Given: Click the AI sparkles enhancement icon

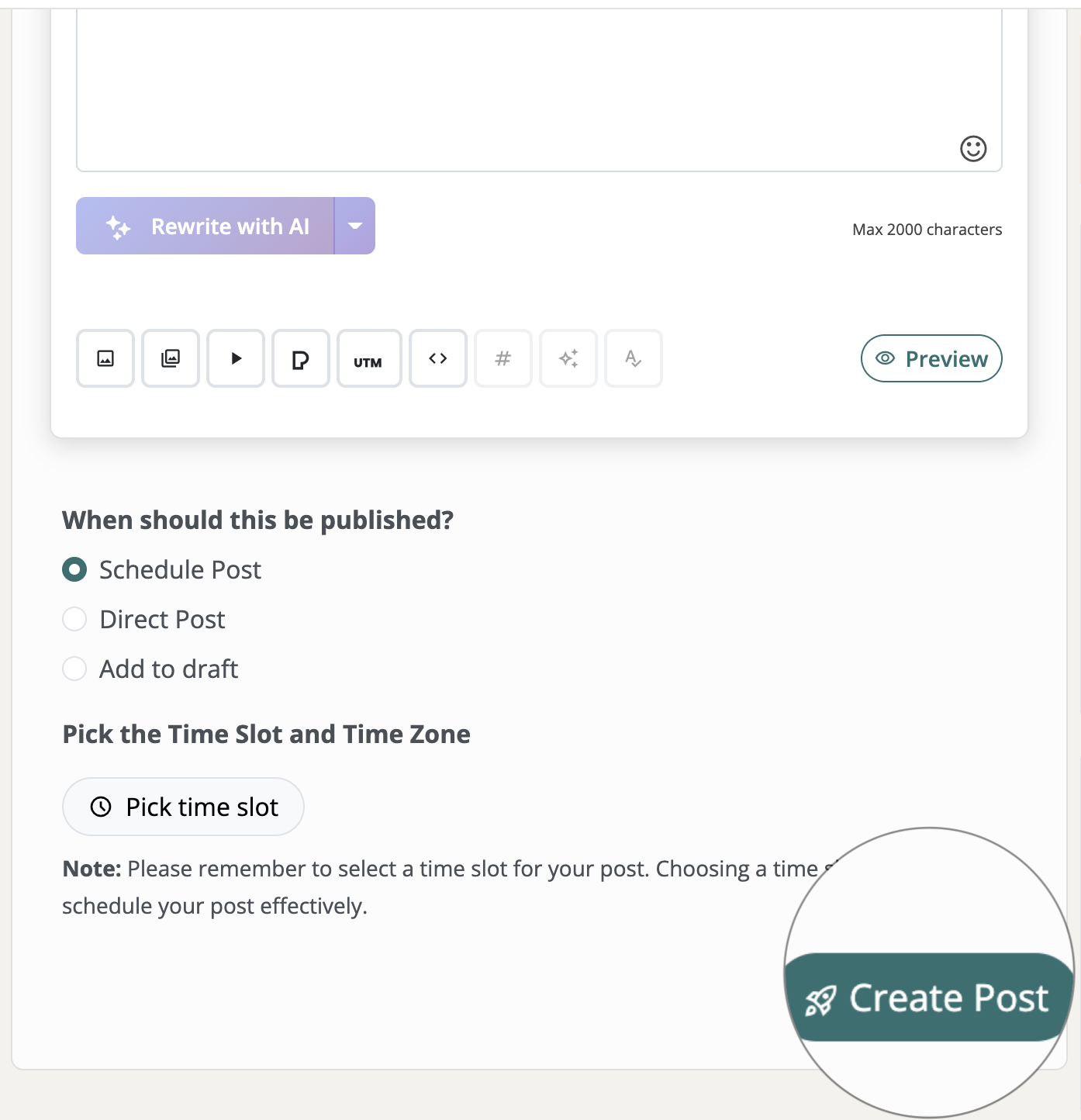Looking at the screenshot, I should (x=568, y=358).
